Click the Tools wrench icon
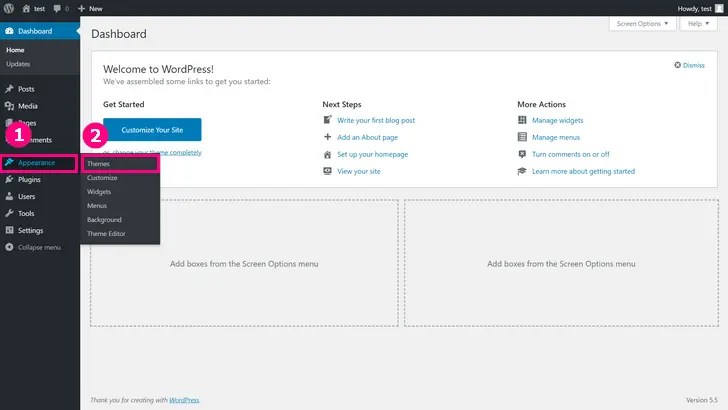The image size is (728, 410). coord(9,213)
